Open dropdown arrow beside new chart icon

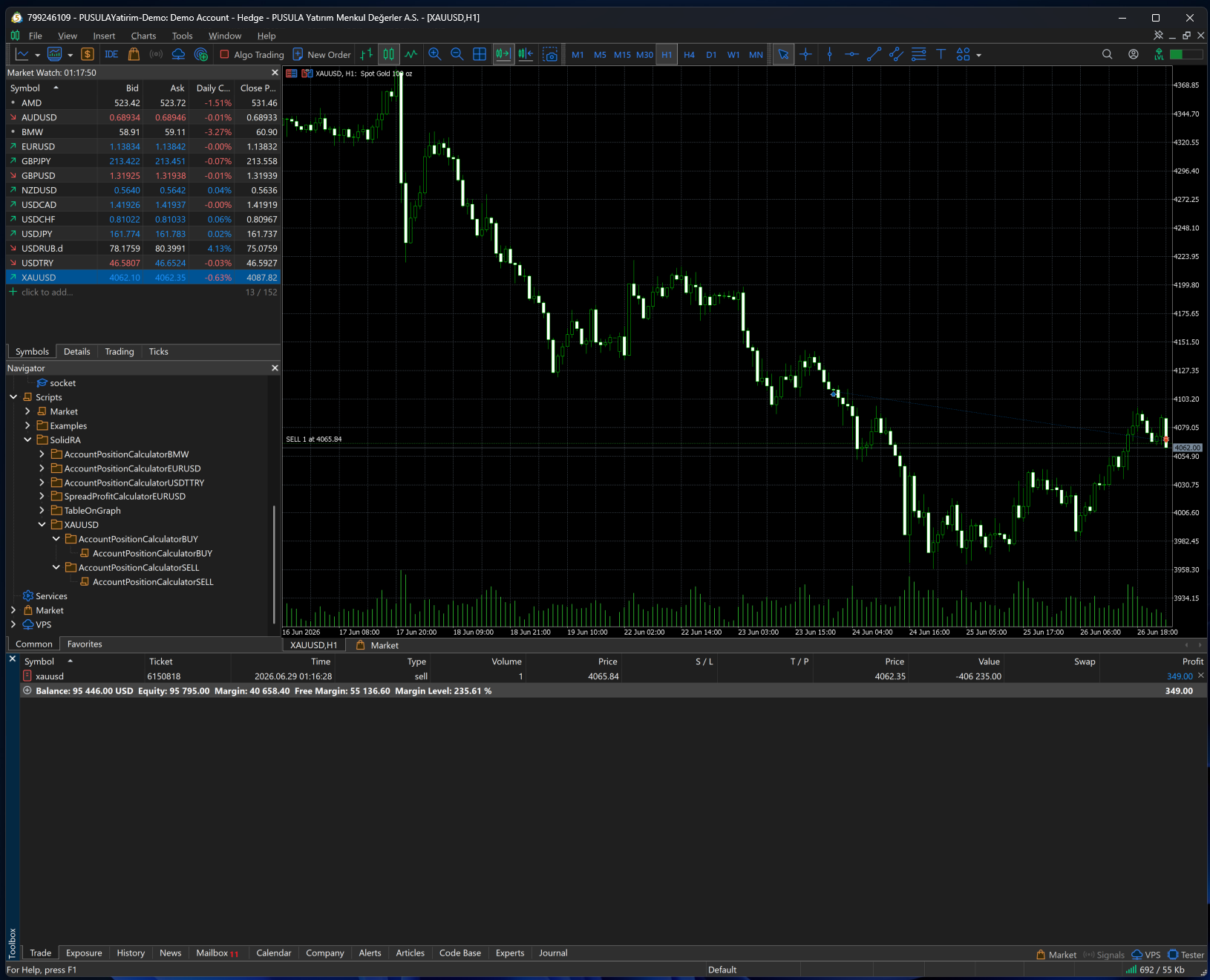tap(38, 55)
